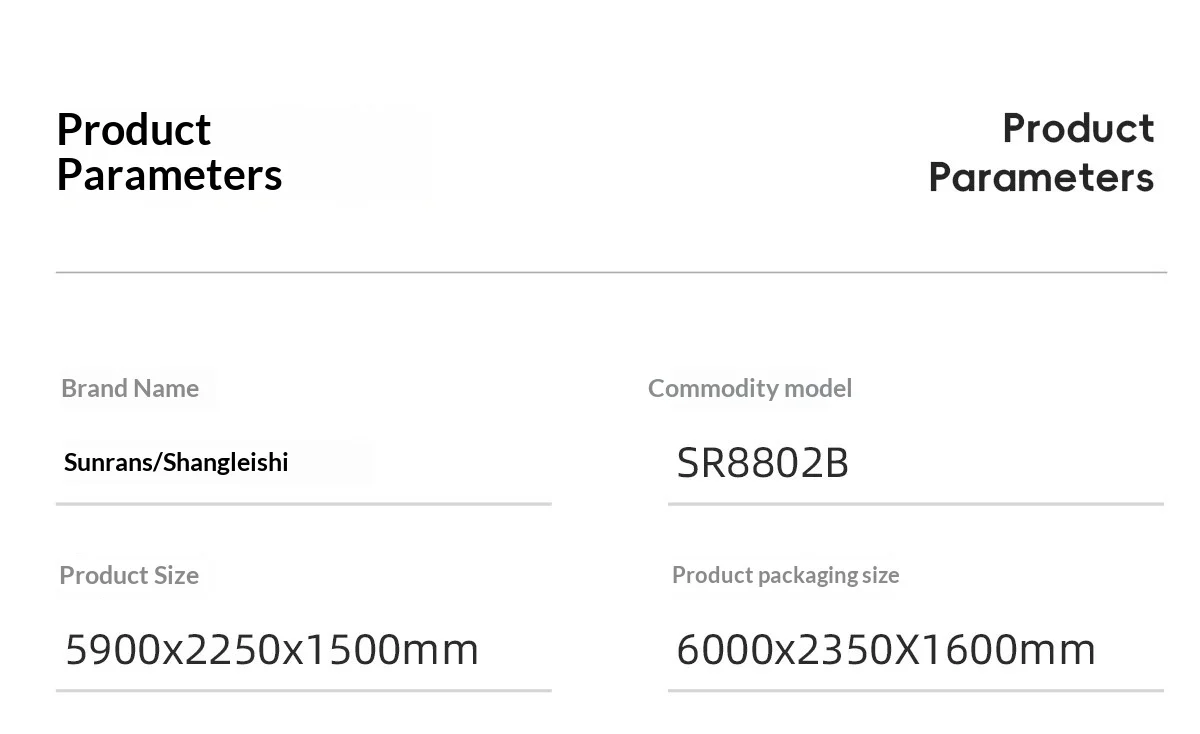
Task: Click the word Product in the left heading
Action: click(x=134, y=129)
